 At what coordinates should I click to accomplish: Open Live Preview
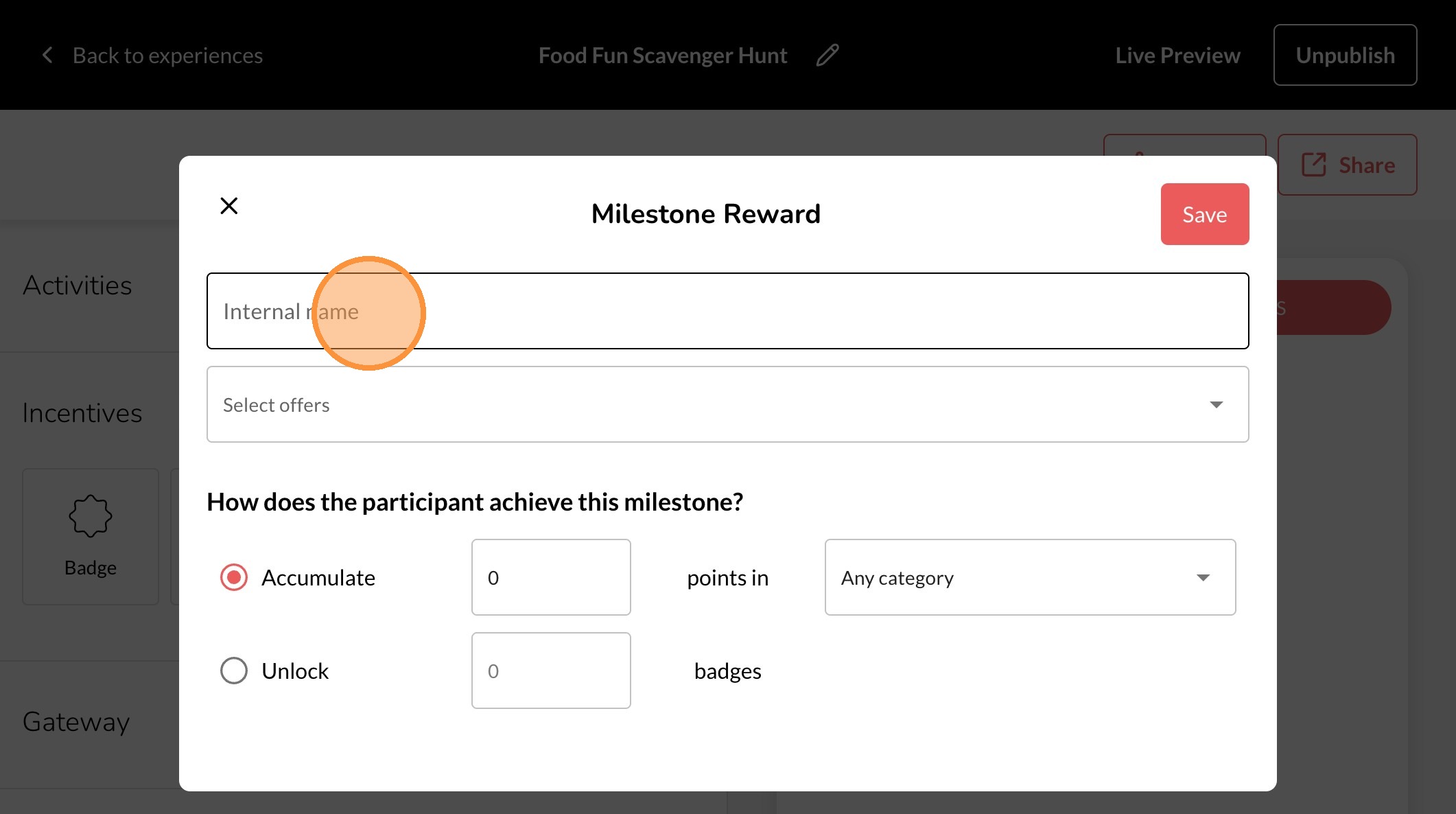1177,55
